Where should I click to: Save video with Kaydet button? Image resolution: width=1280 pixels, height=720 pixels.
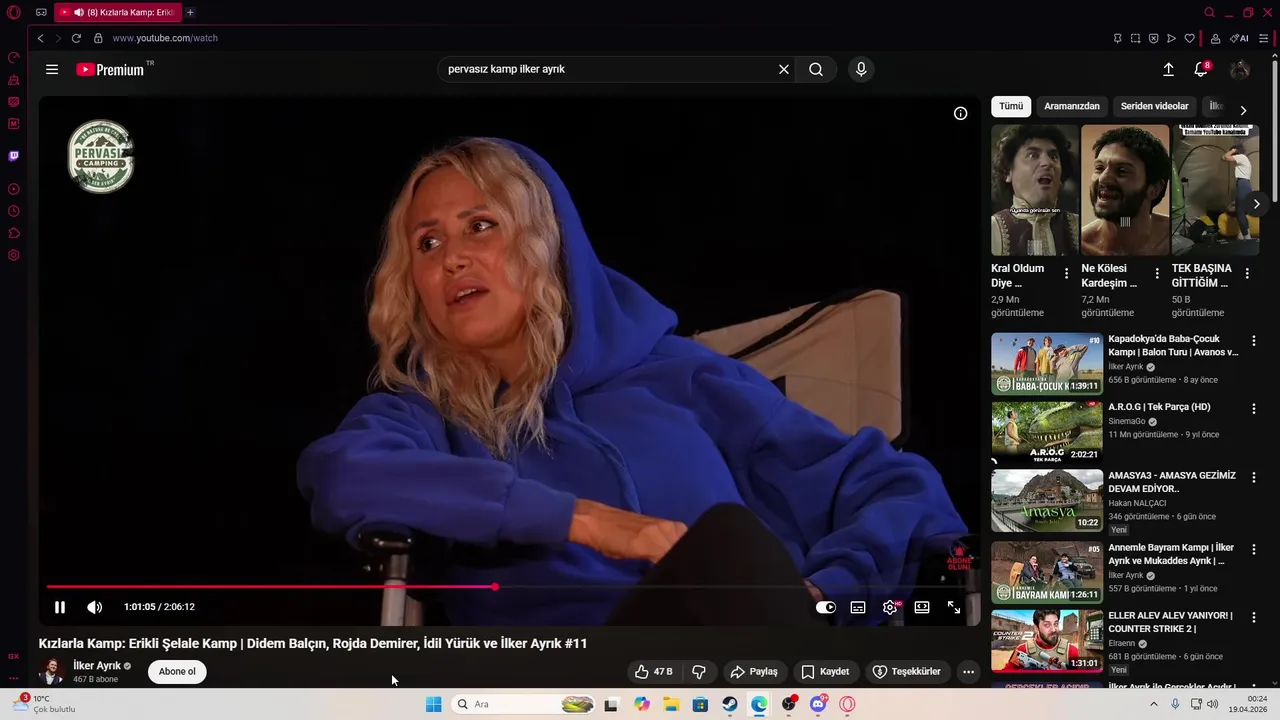point(825,672)
